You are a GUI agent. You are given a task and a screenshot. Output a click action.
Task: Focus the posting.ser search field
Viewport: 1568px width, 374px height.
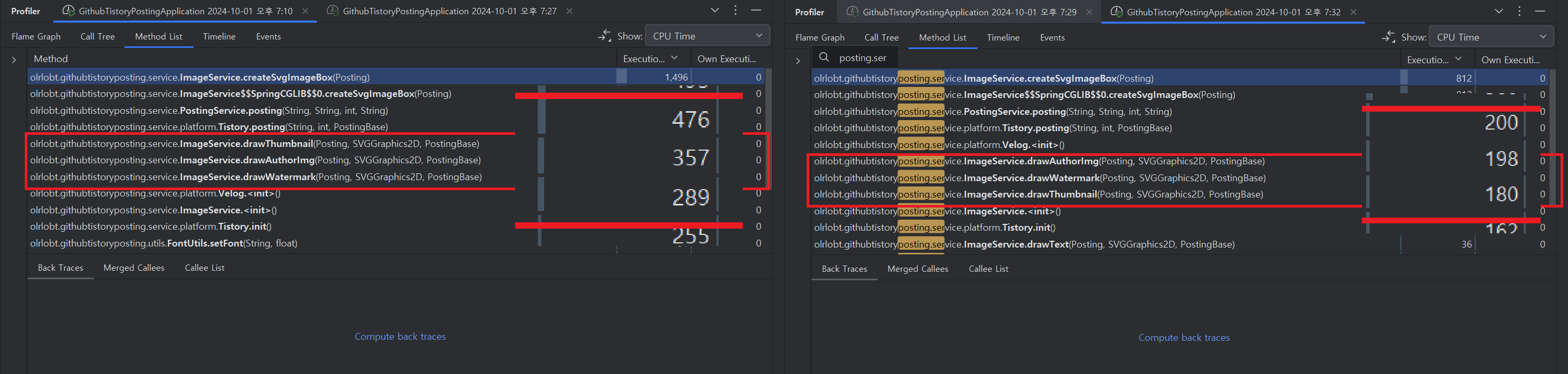tap(863, 58)
